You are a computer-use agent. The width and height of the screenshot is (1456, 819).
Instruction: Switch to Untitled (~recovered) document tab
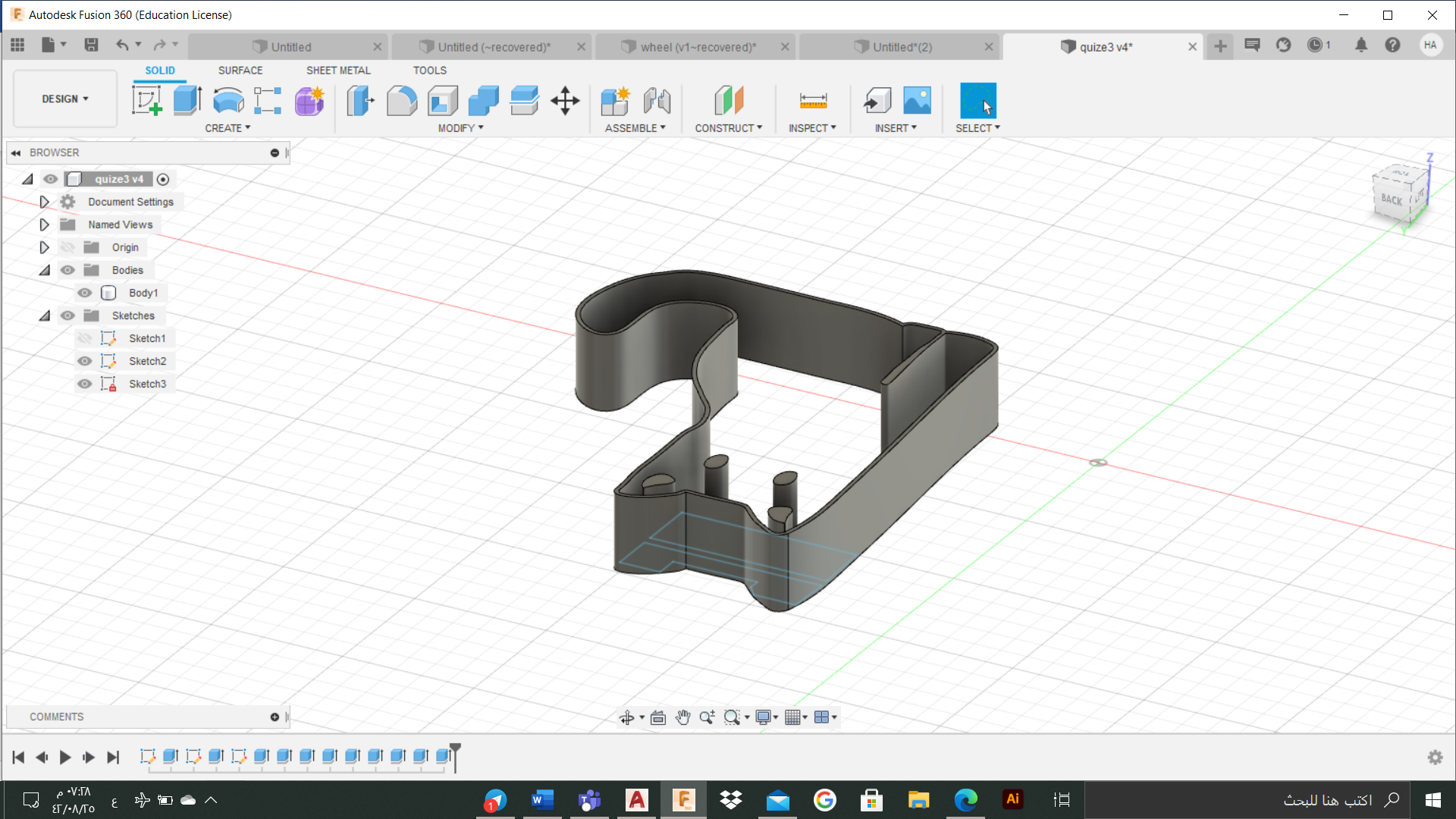(x=494, y=47)
